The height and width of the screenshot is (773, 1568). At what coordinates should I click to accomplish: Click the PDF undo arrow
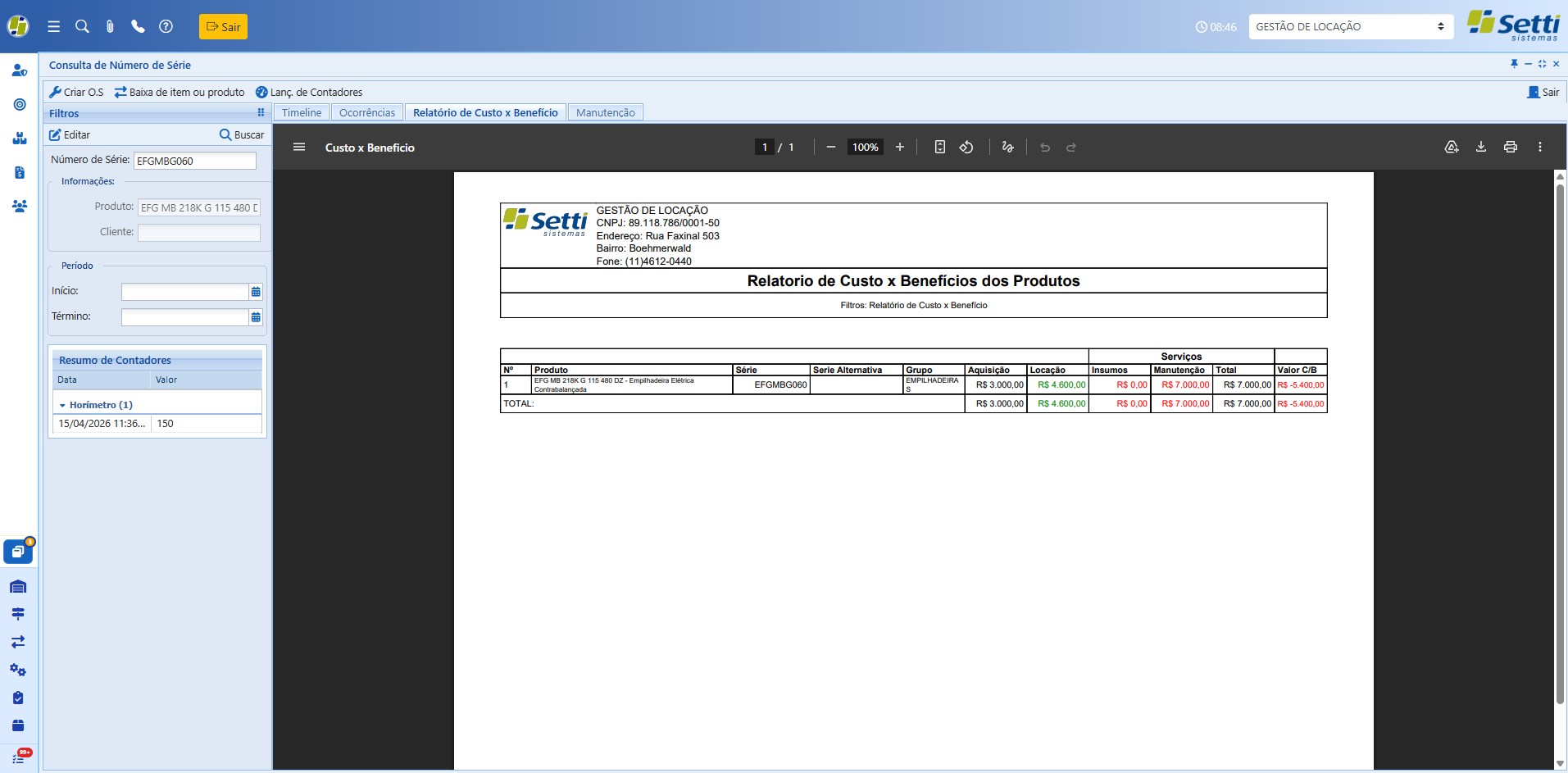point(1045,148)
